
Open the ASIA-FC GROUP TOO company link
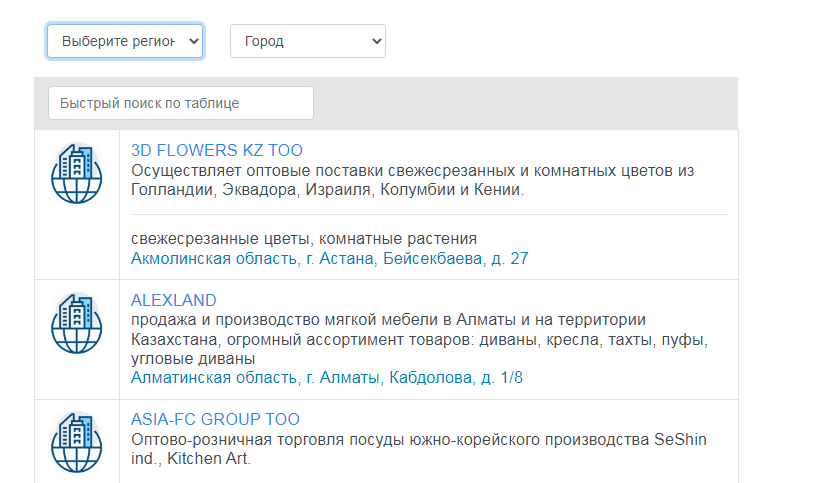(x=215, y=419)
